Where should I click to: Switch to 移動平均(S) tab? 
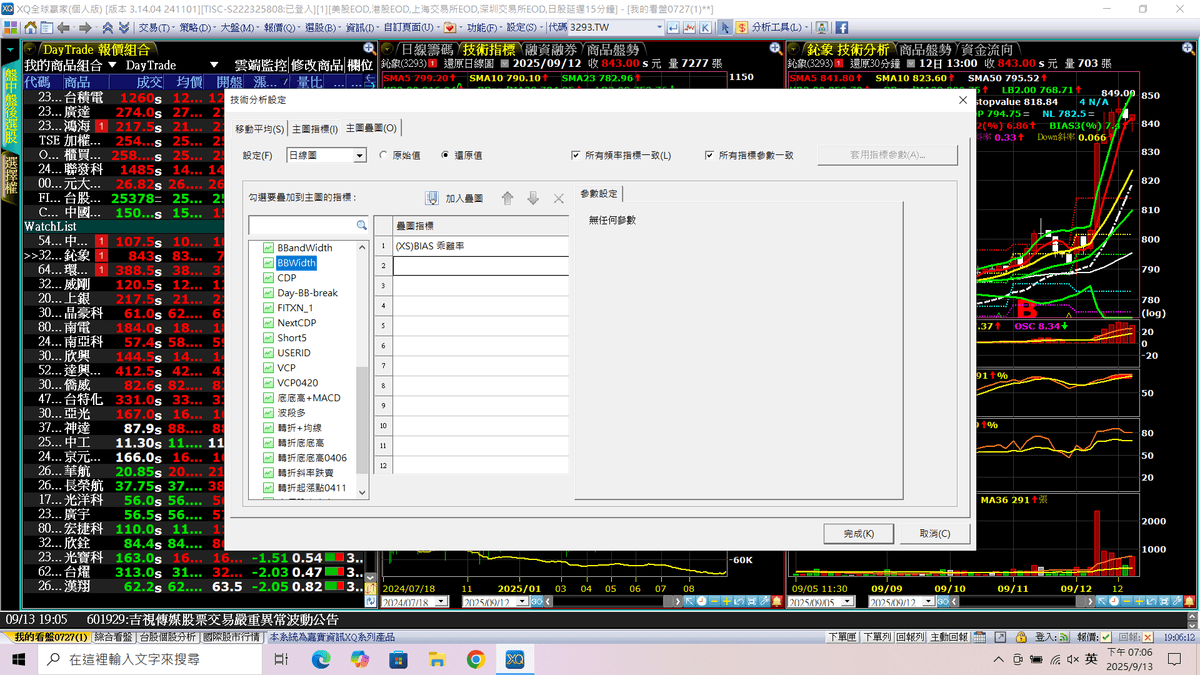[x=259, y=129]
